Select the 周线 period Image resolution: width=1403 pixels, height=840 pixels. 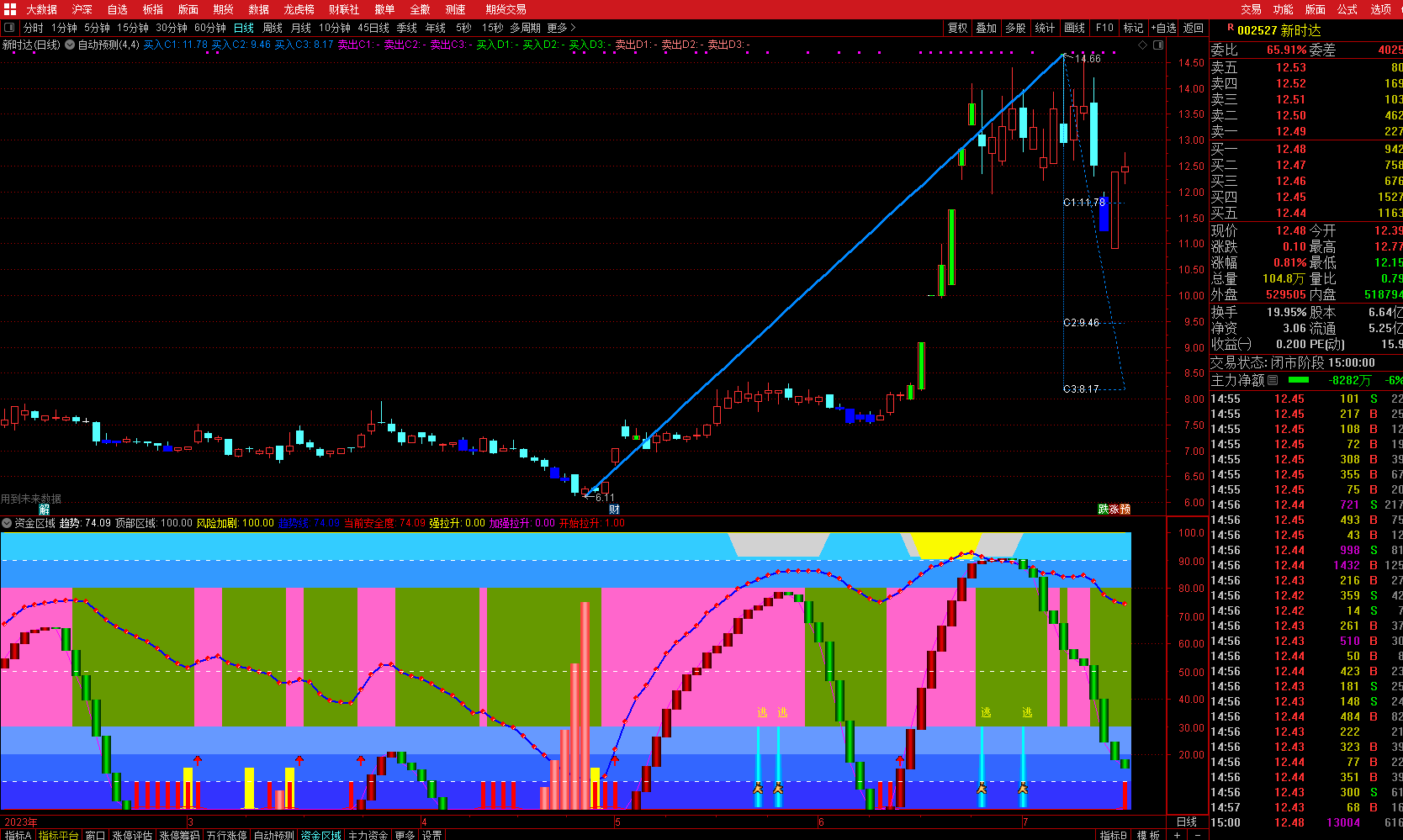273,28
